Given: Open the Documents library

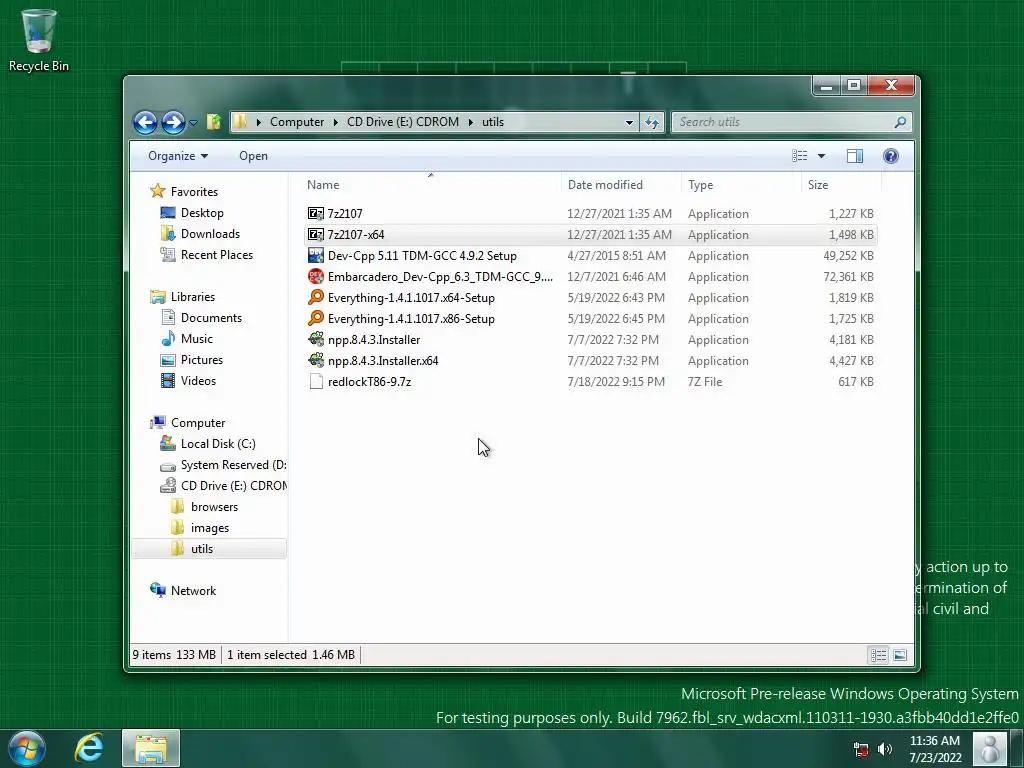Looking at the screenshot, I should (211, 318).
